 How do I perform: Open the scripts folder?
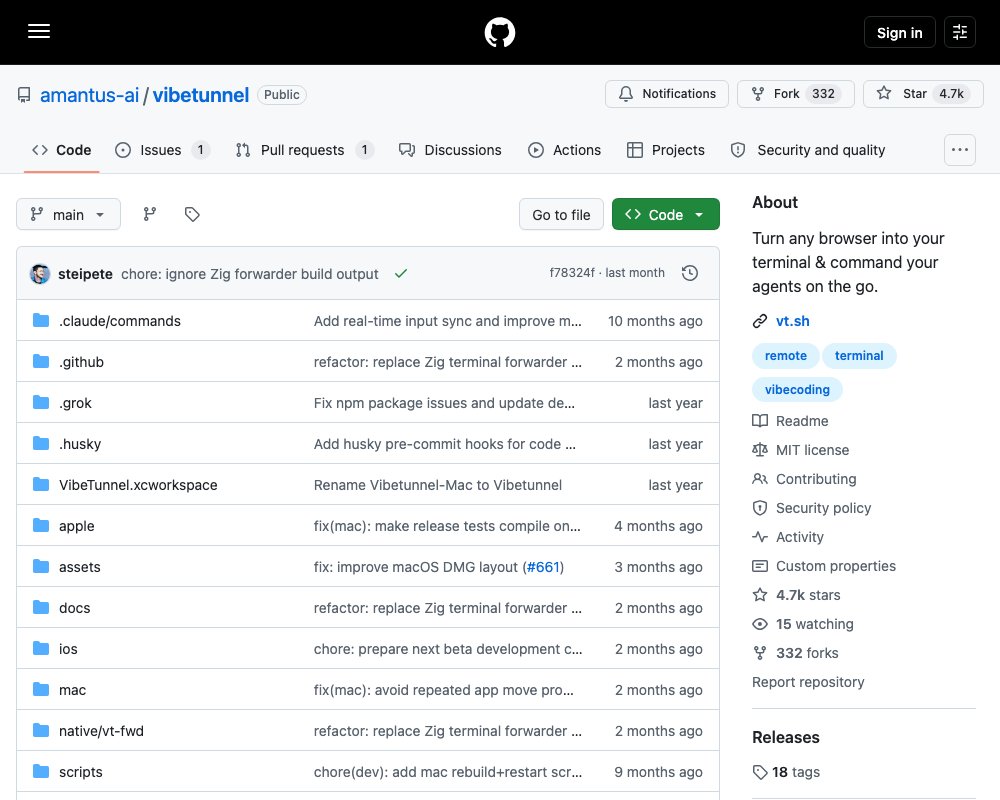tap(80, 772)
